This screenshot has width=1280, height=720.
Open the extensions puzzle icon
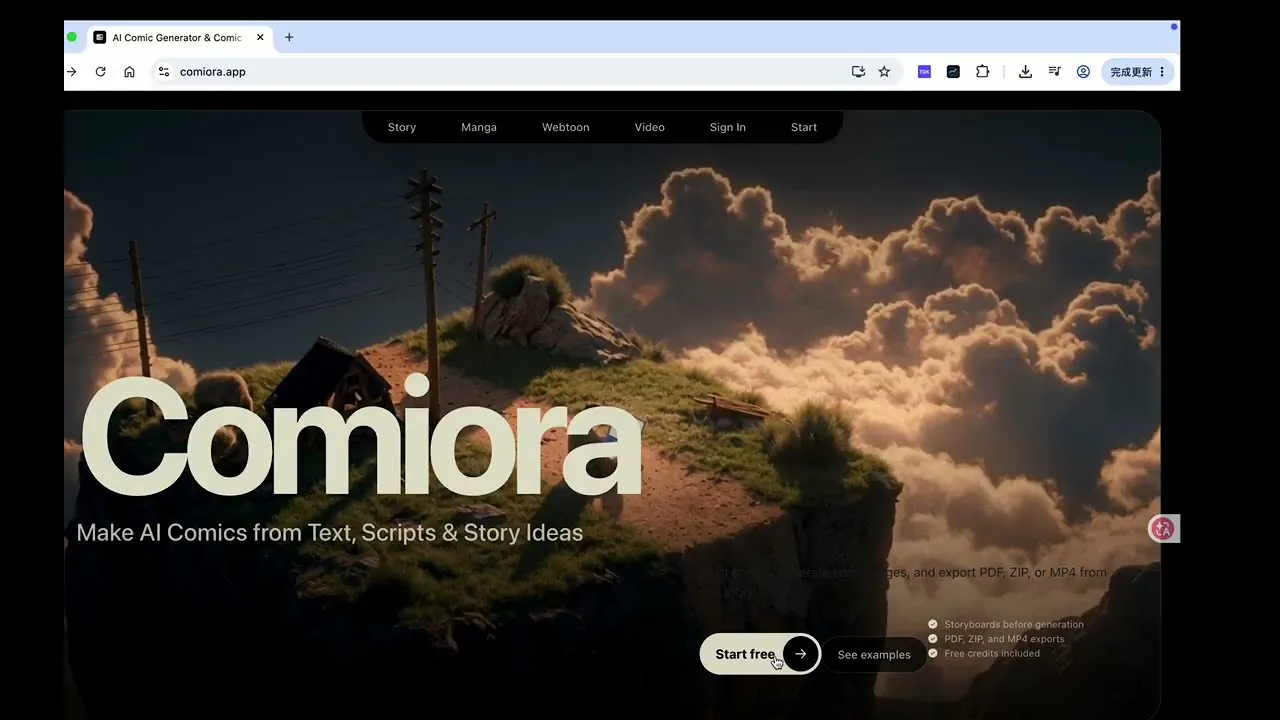(982, 72)
